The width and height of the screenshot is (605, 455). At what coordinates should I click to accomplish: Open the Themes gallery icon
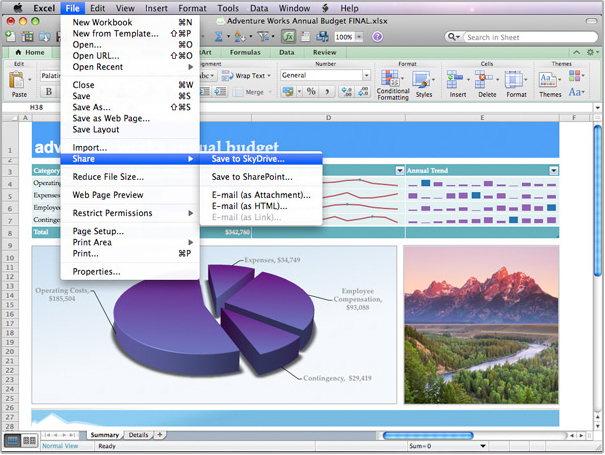coord(550,80)
